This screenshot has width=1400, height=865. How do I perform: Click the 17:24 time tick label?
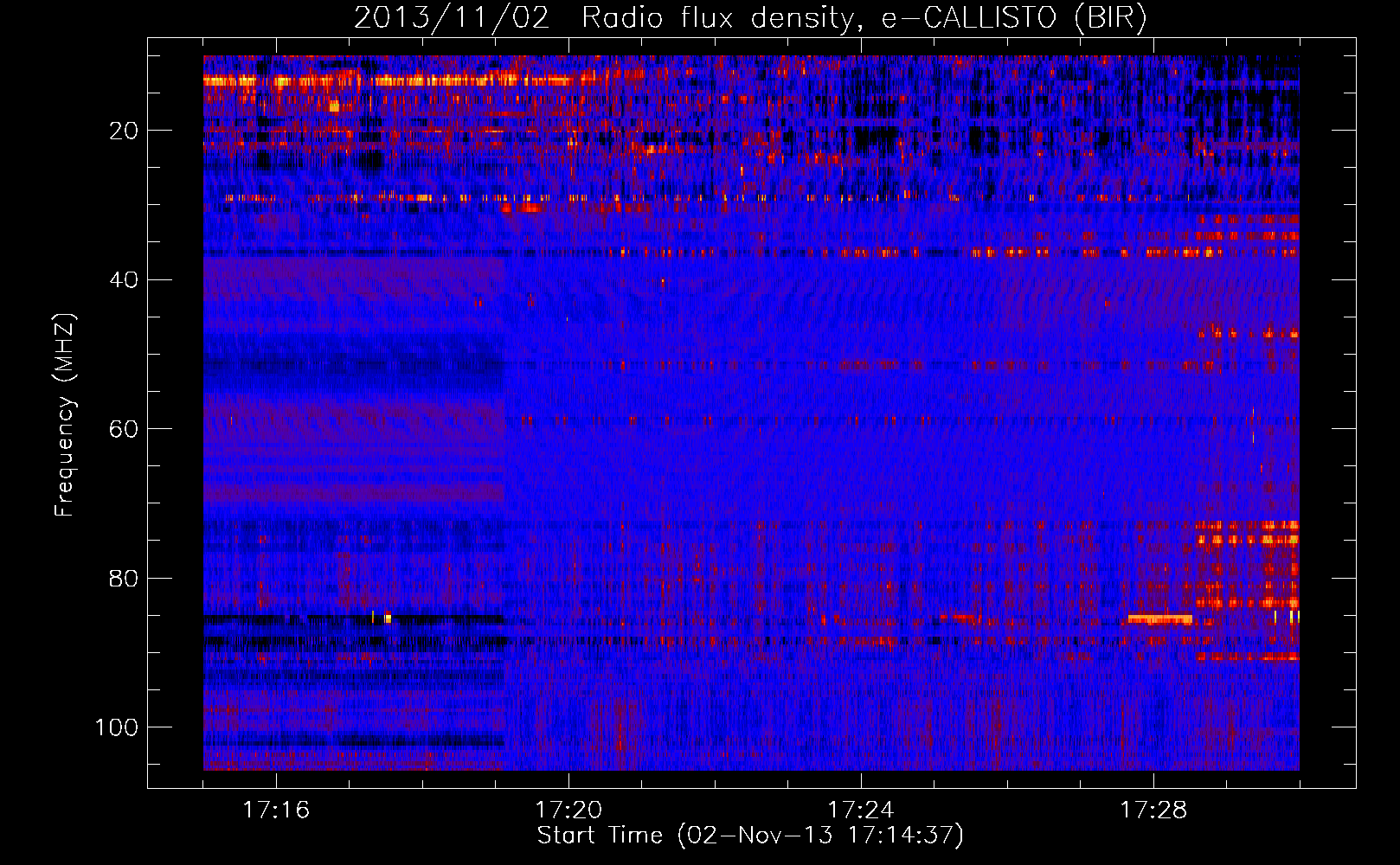pos(861,810)
